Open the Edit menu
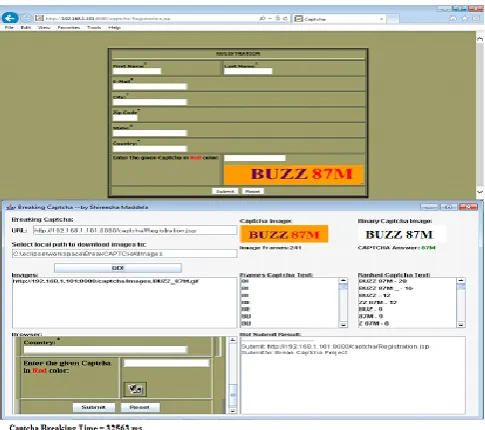Viewport: 485px width, 430px height. 25,27
